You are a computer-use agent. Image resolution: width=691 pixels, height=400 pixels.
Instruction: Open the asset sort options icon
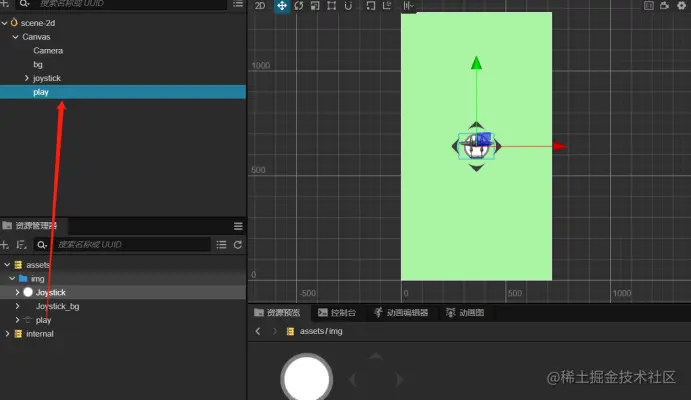21,245
